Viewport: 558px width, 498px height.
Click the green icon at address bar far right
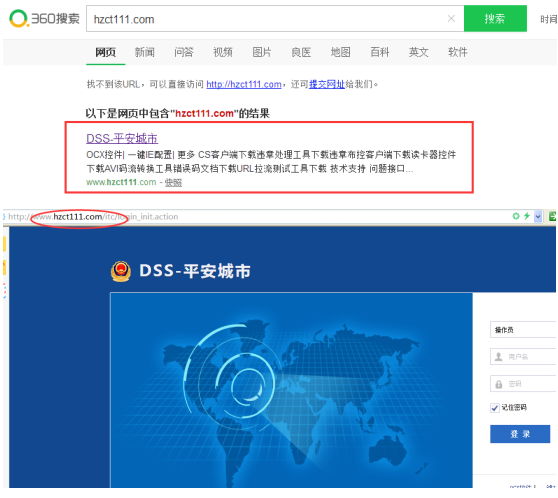pyautogui.click(x=552, y=216)
